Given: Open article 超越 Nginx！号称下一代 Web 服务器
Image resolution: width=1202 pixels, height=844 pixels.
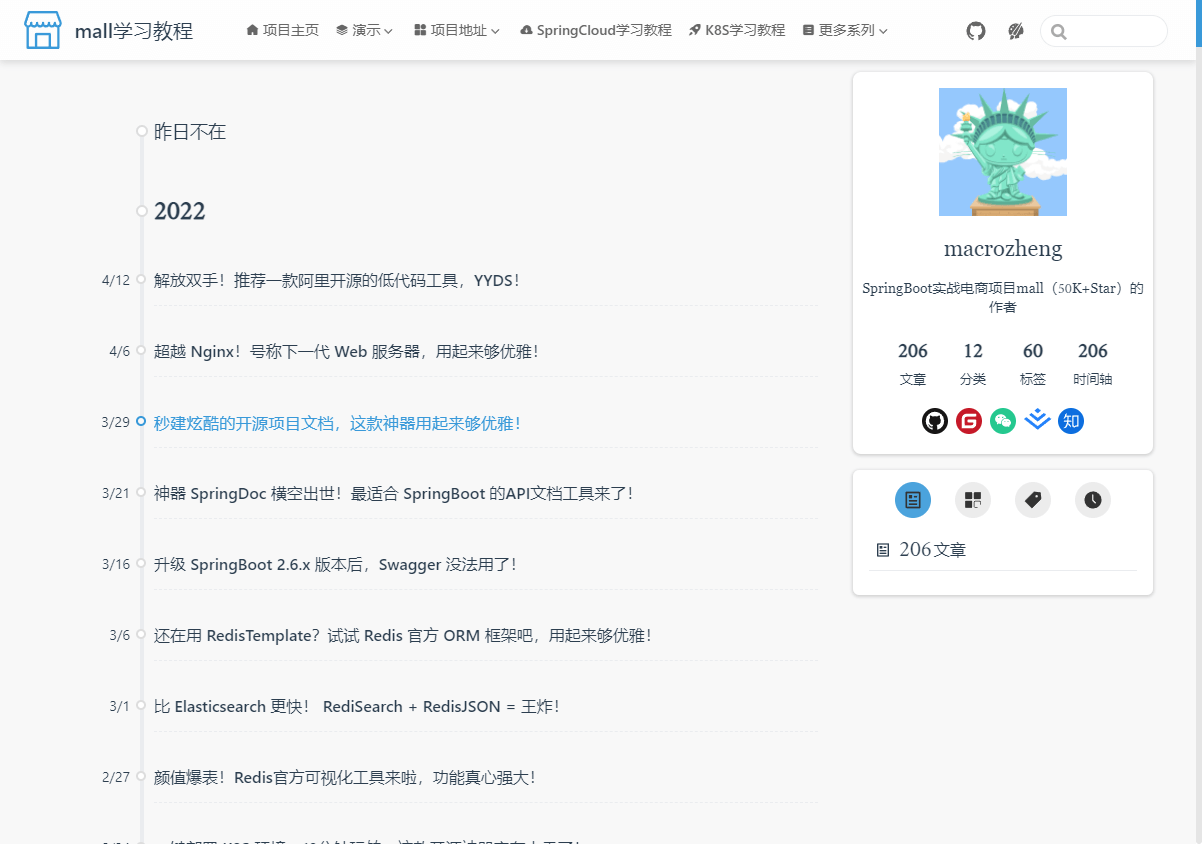Looking at the screenshot, I should click(347, 351).
